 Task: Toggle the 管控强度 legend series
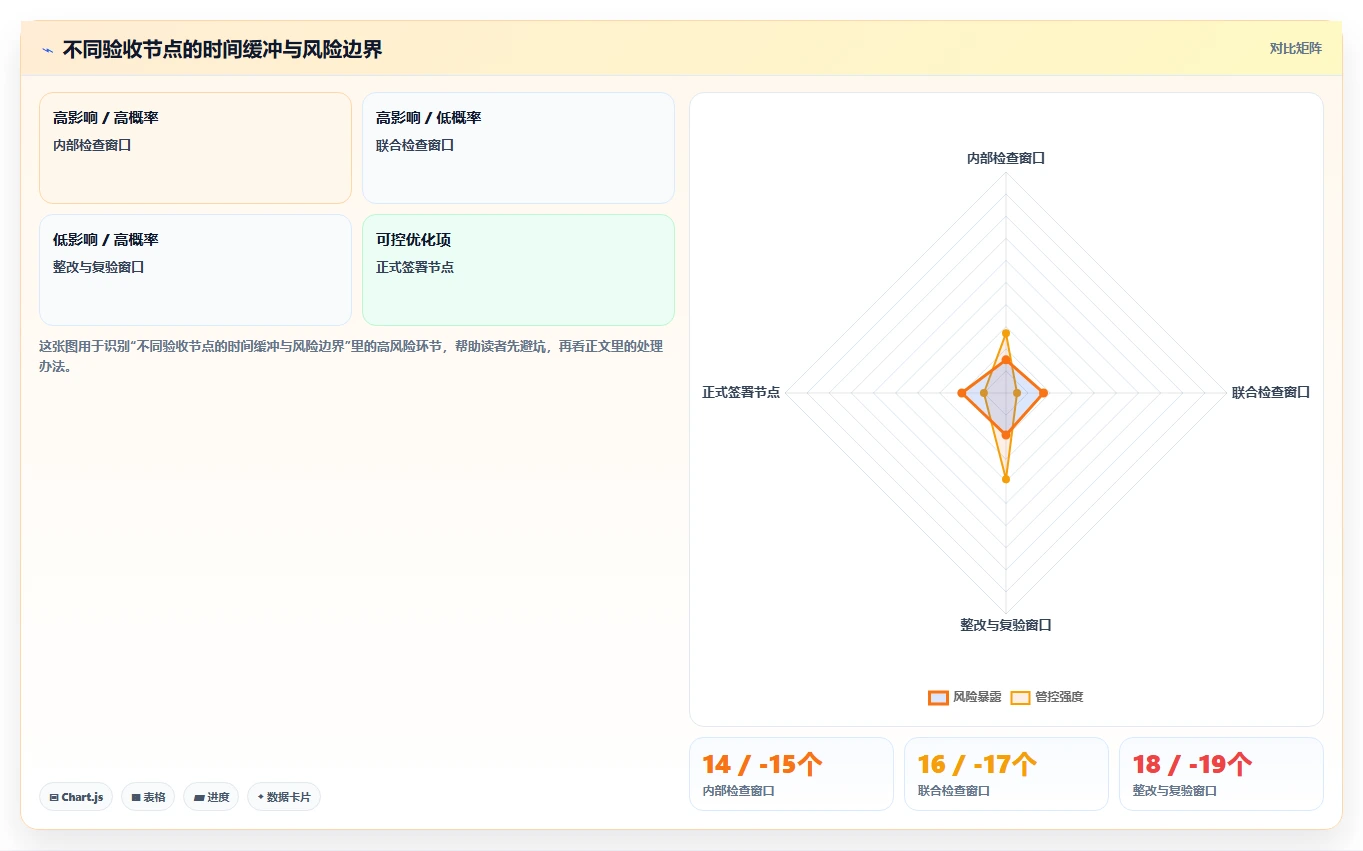[x=1047, y=697]
